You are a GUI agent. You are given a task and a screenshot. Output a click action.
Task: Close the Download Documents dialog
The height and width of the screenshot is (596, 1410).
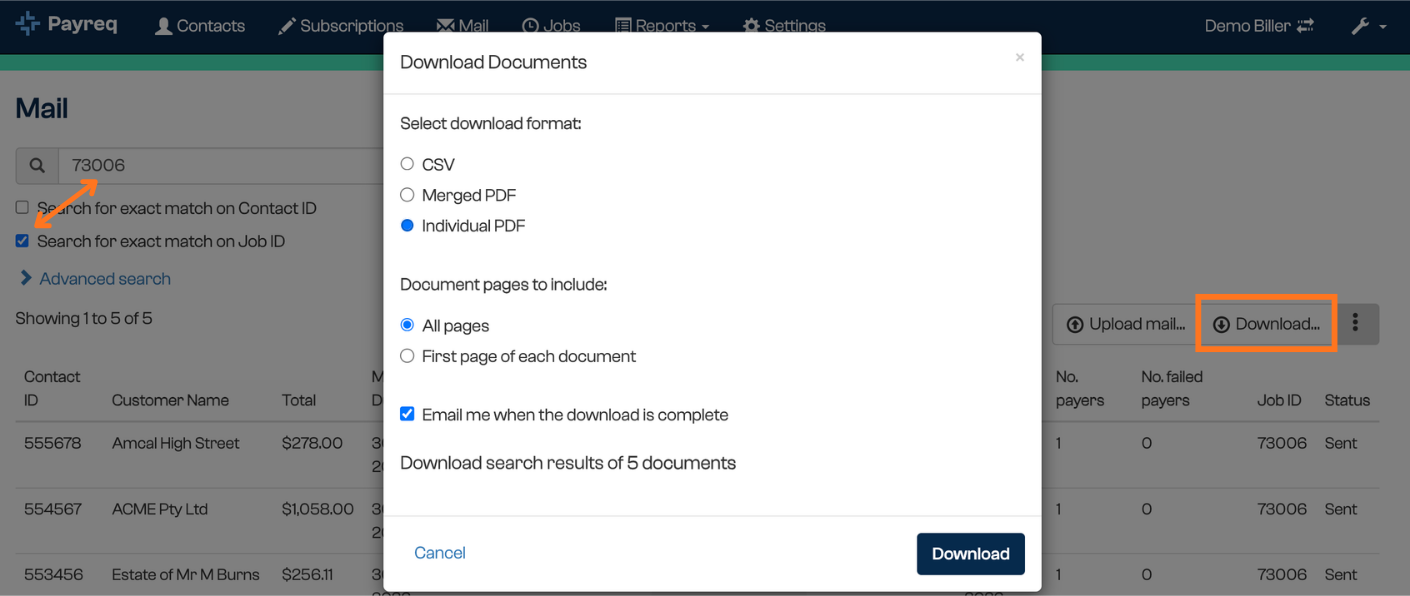pyautogui.click(x=1019, y=58)
